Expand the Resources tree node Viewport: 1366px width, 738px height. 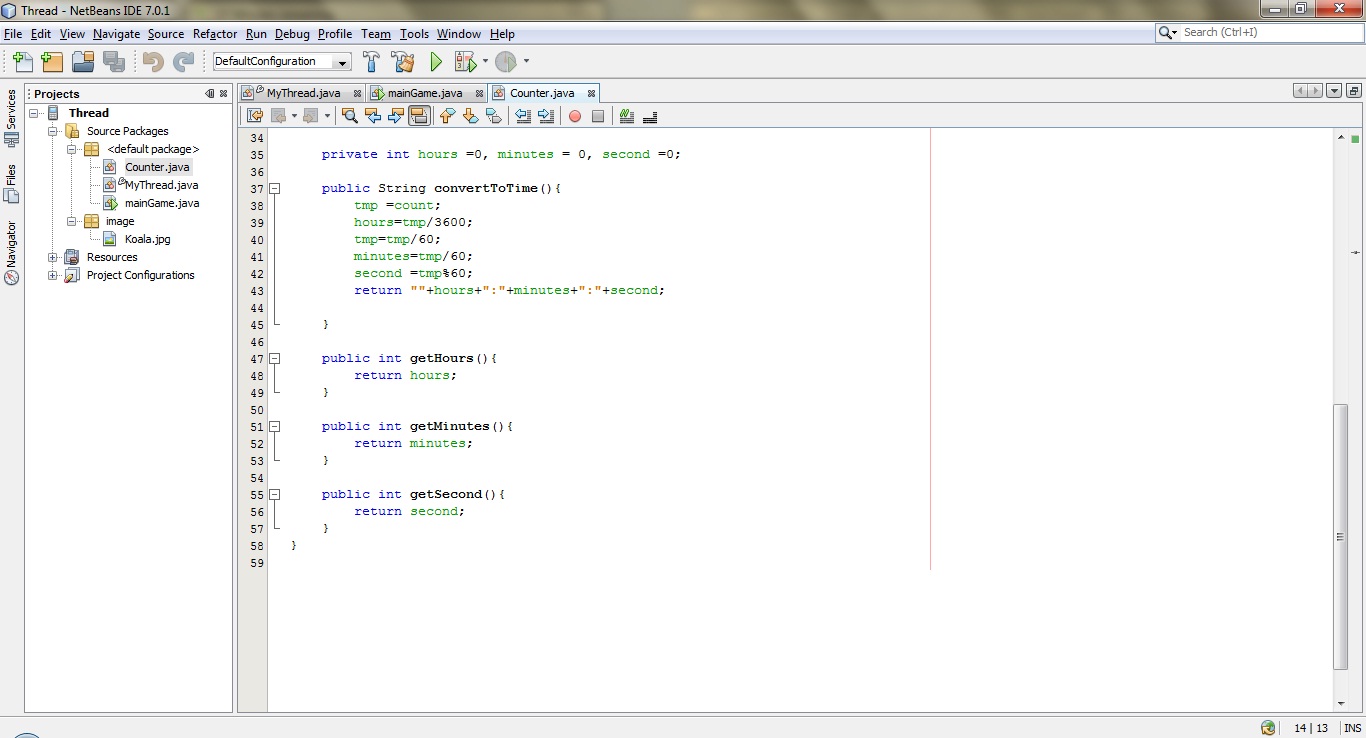[x=53, y=257]
